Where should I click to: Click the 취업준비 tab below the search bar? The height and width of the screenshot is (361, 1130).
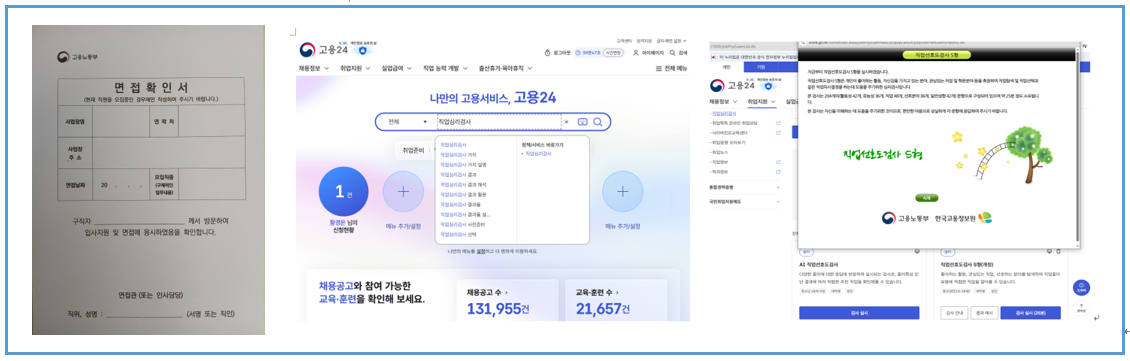(x=414, y=151)
